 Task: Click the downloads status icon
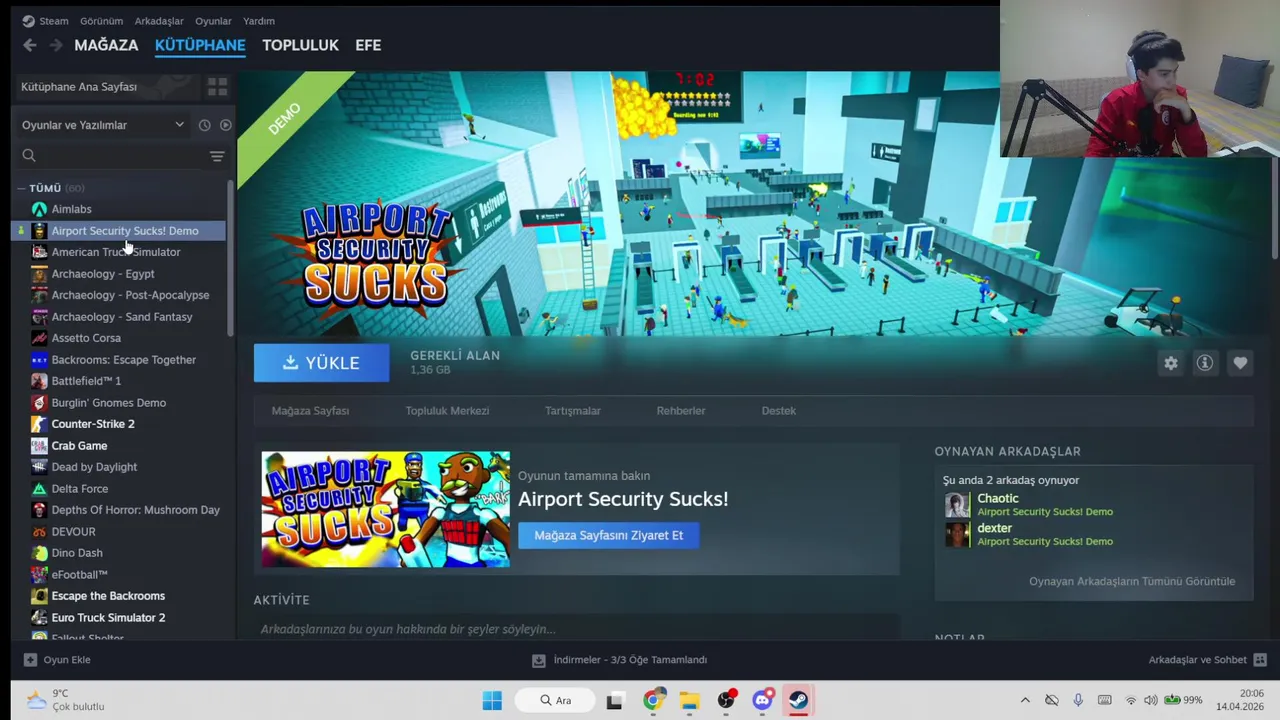(539, 660)
